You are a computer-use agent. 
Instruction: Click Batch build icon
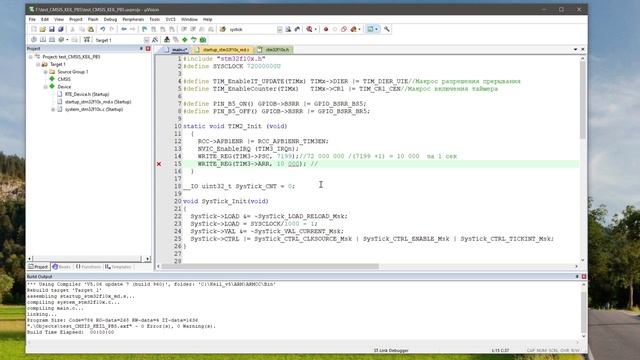click(61, 40)
